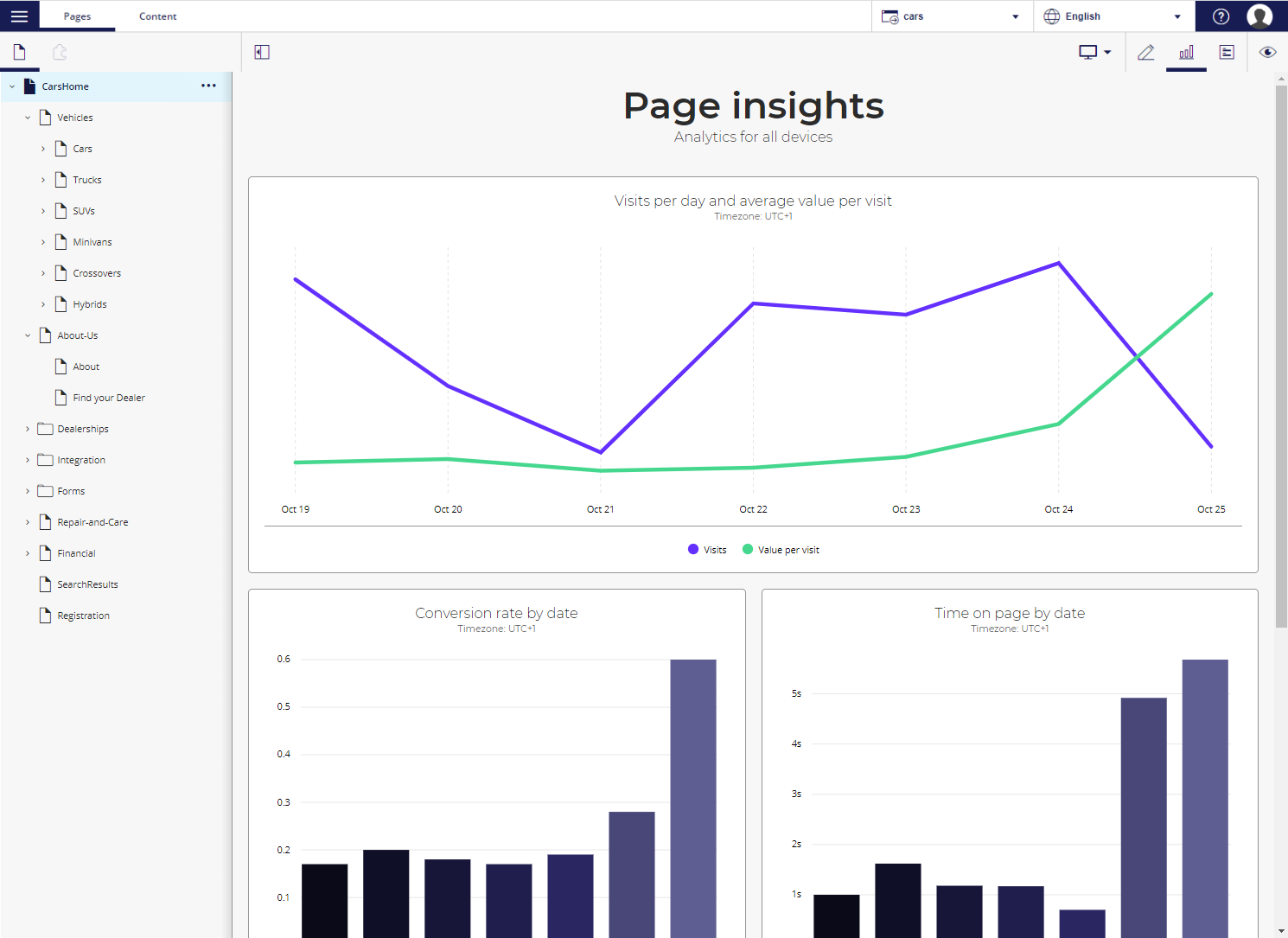Click the CarsHome page icon

[30, 86]
